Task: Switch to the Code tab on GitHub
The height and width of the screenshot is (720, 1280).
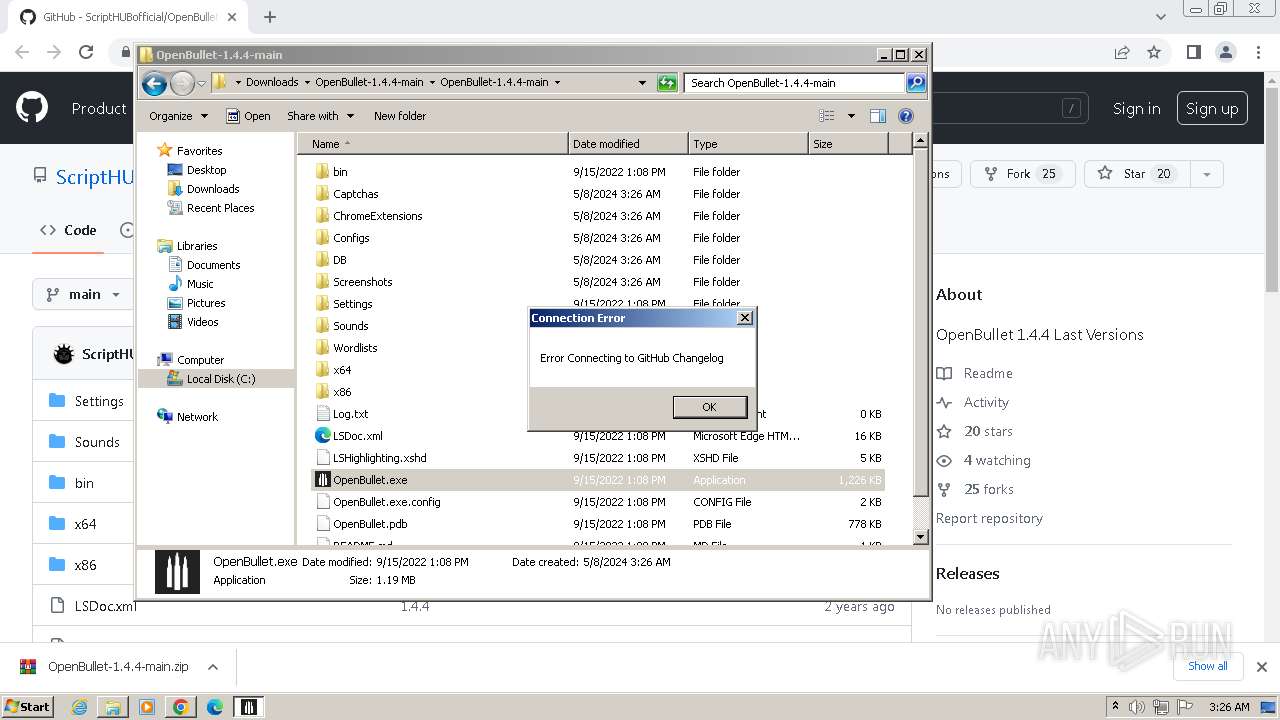Action: coord(68,230)
